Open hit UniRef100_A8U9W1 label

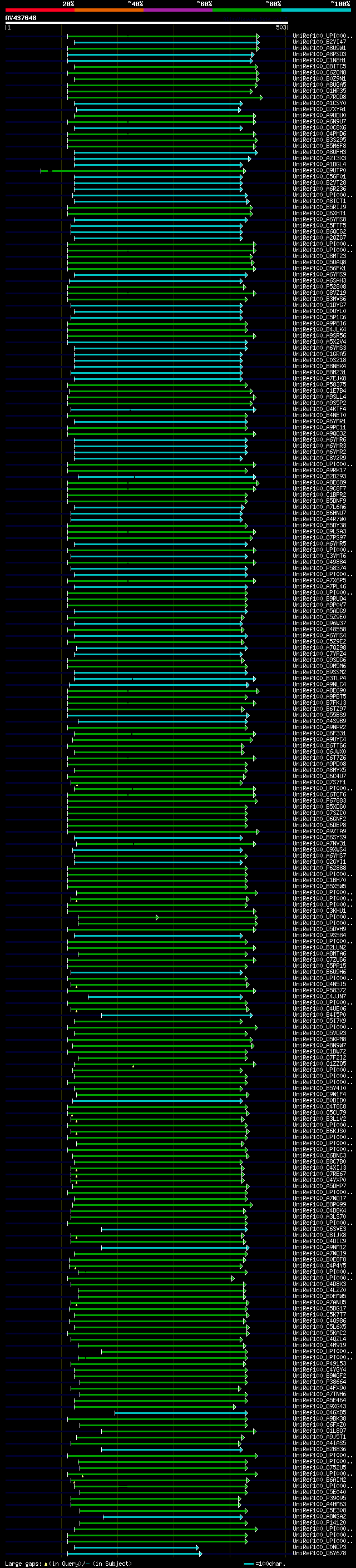click(319, 48)
